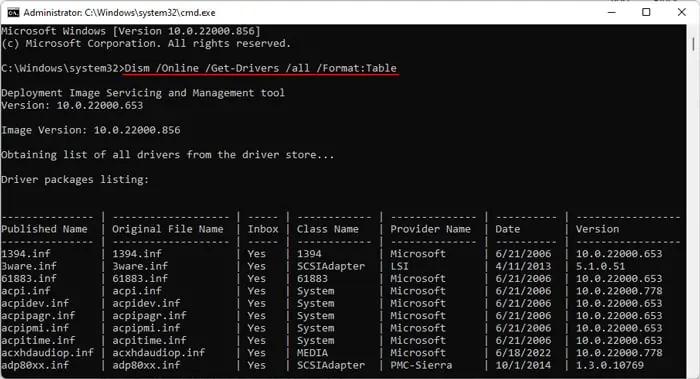Click the 'Original File Name' column header
700x379 pixels.
pos(167,229)
